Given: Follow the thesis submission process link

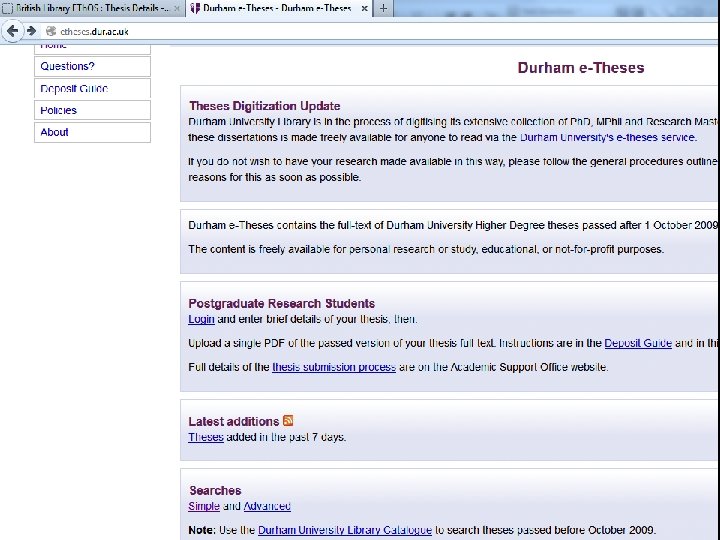Looking at the screenshot, I should click(x=334, y=367).
